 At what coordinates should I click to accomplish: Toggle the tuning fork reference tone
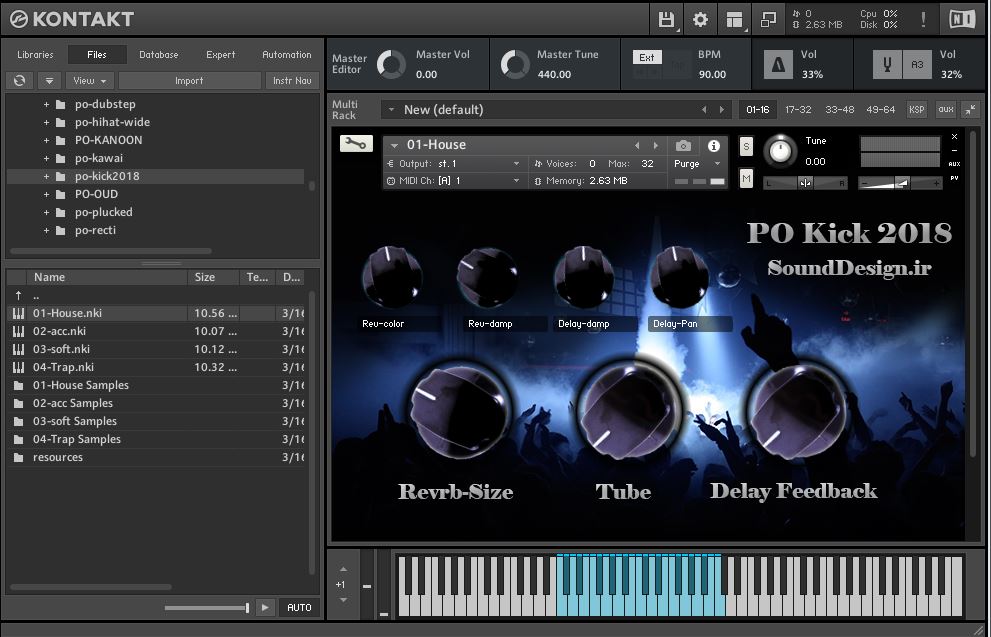887,64
